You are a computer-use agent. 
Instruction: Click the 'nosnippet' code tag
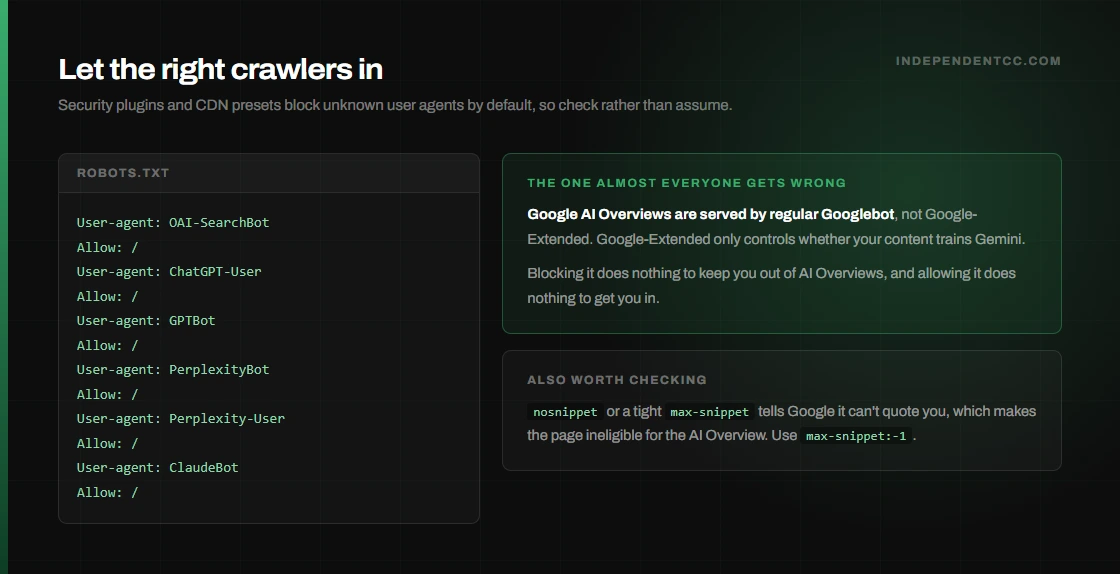[565, 412]
